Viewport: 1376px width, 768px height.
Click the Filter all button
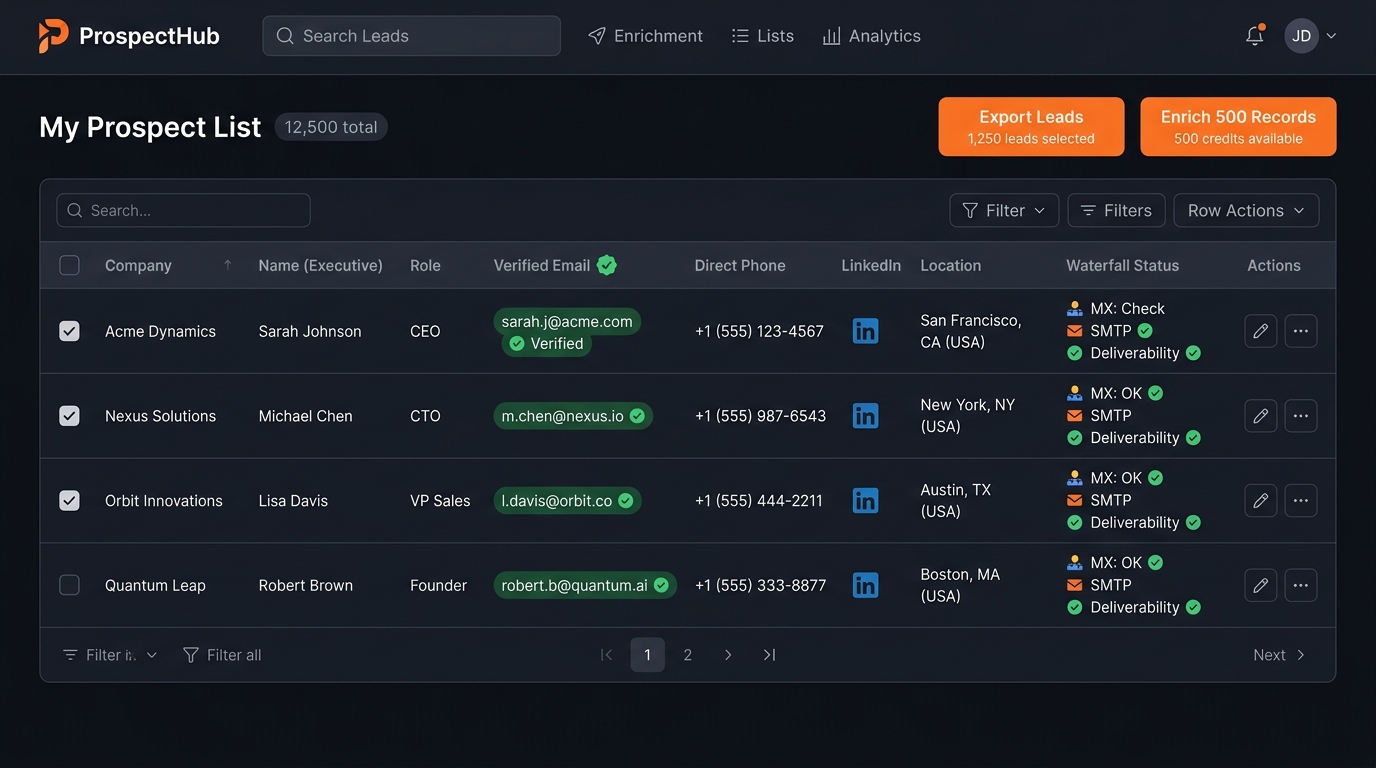[x=222, y=655]
